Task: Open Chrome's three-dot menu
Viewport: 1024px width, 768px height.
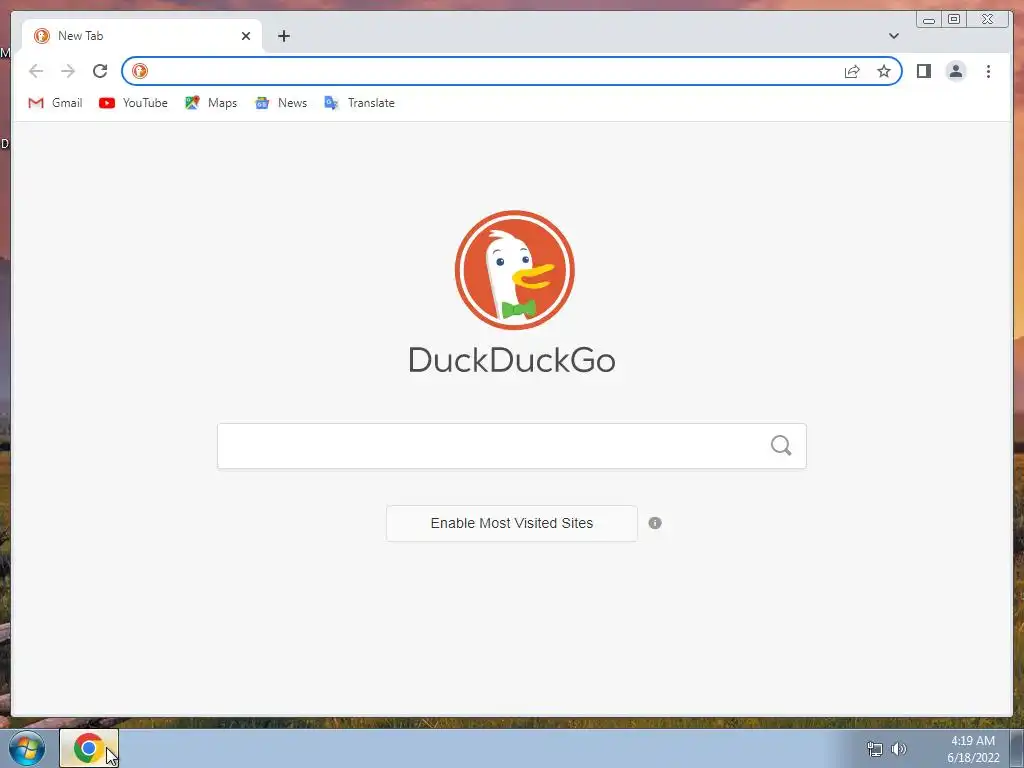Action: pos(988,71)
